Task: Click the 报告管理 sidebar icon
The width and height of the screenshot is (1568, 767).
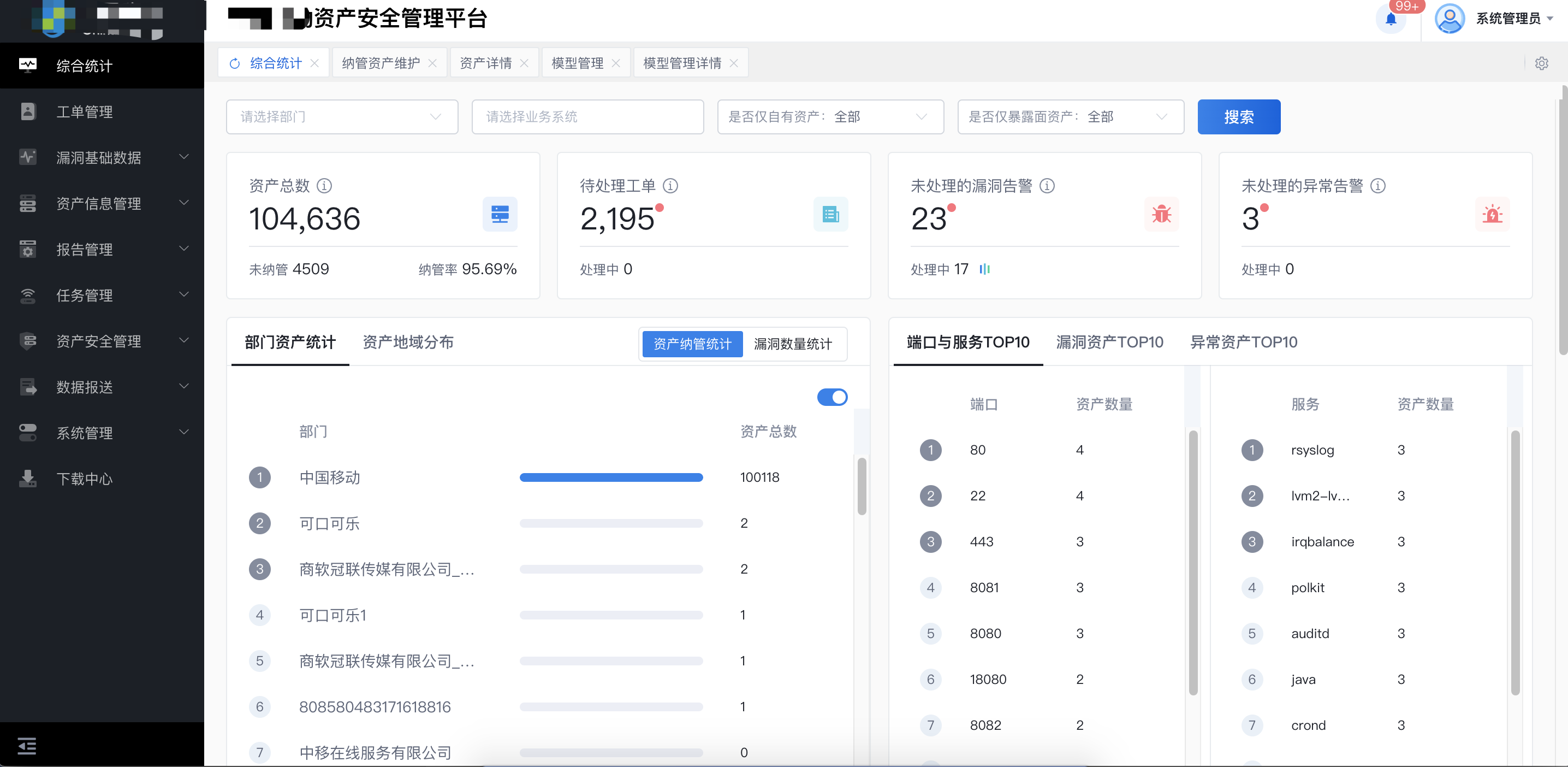Action: 27,249
